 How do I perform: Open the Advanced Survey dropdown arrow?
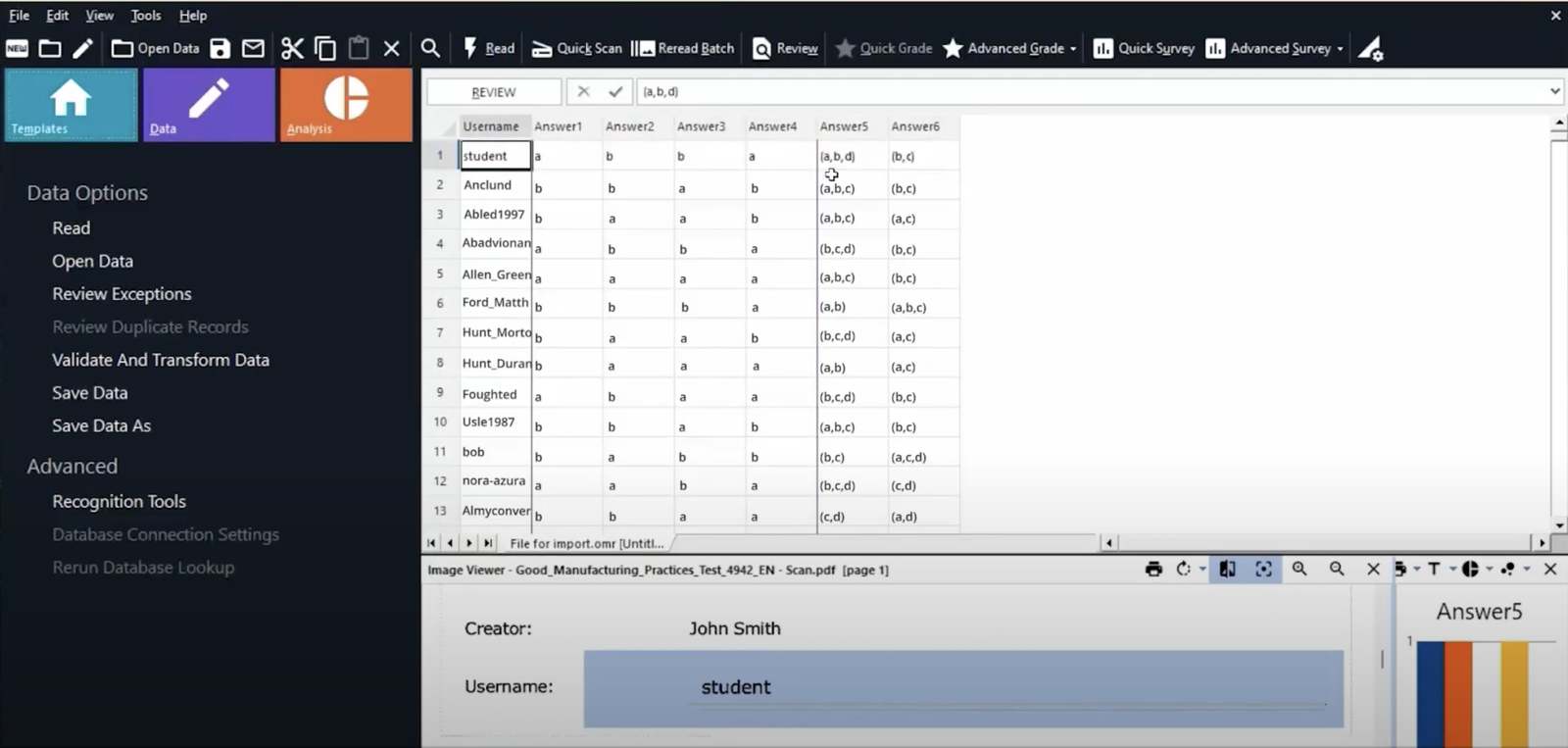pyautogui.click(x=1340, y=49)
